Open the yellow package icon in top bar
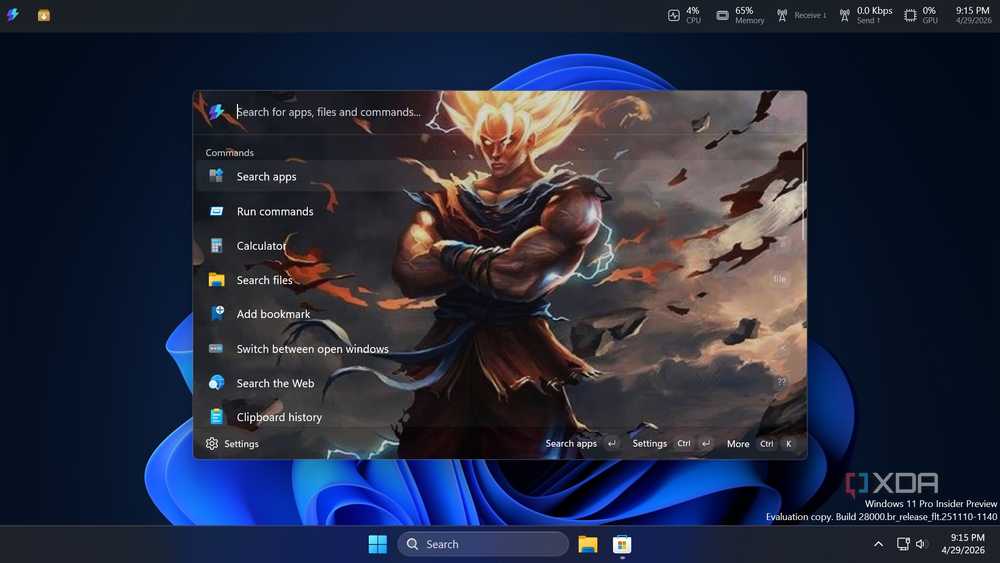Screen dimensions: 1000x563 click(x=43, y=15)
